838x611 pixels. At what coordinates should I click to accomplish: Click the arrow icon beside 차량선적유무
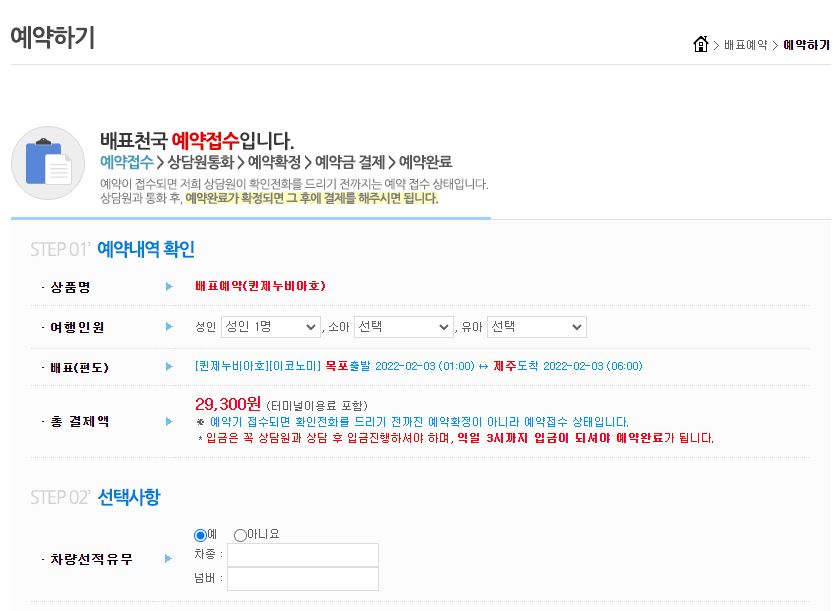click(169, 559)
